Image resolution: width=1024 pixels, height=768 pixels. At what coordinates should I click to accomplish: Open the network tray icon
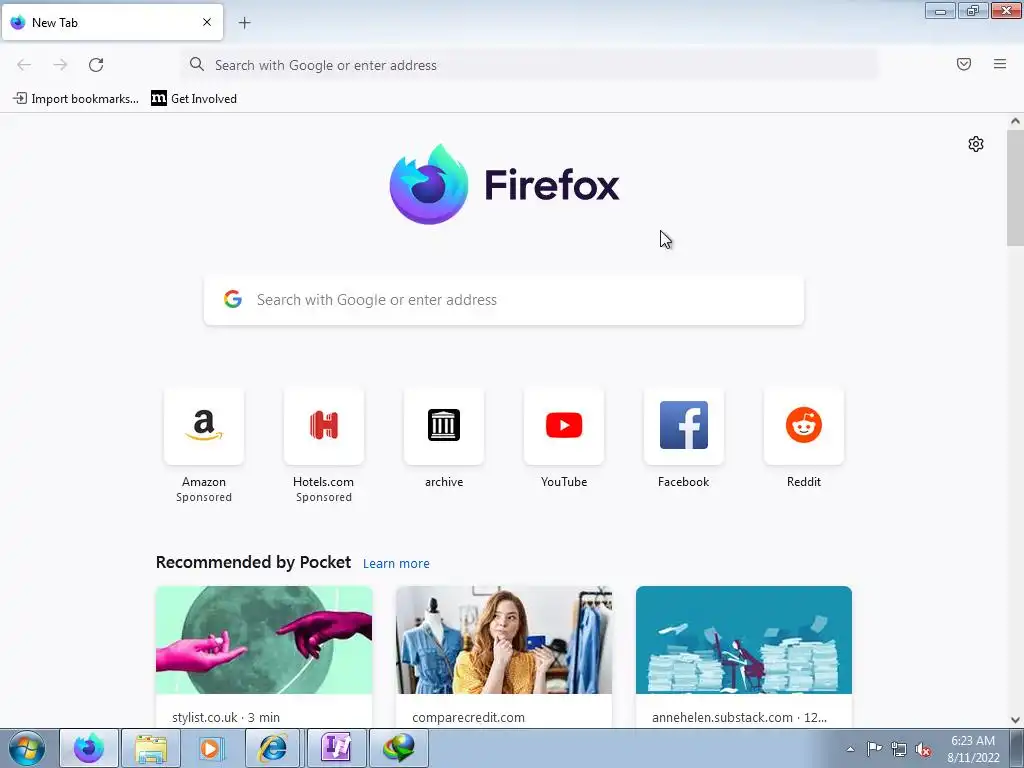pos(899,749)
